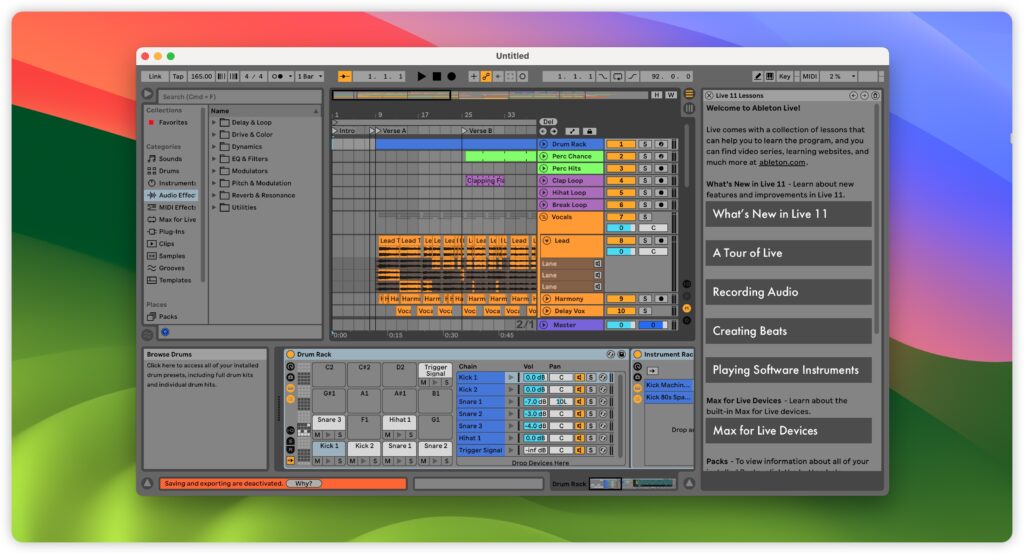The width and height of the screenshot is (1024, 554).
Task: Click the lessons home icon
Action: tap(875, 95)
